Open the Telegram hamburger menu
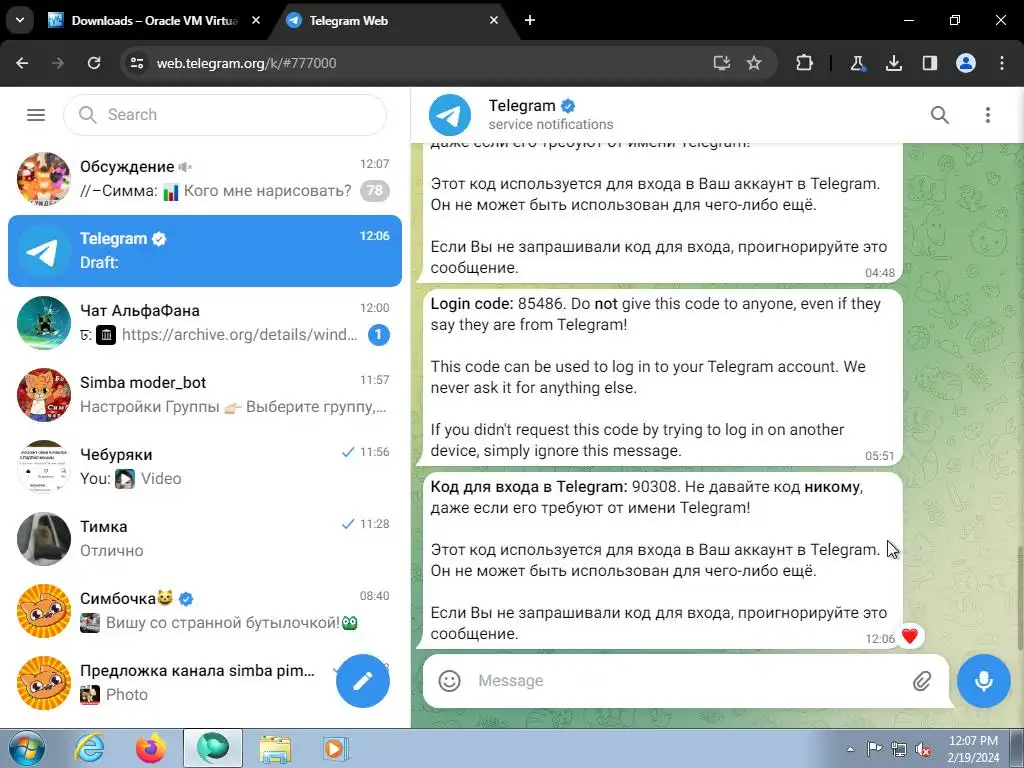Screen dimensions: 1024x768 click(x=36, y=115)
